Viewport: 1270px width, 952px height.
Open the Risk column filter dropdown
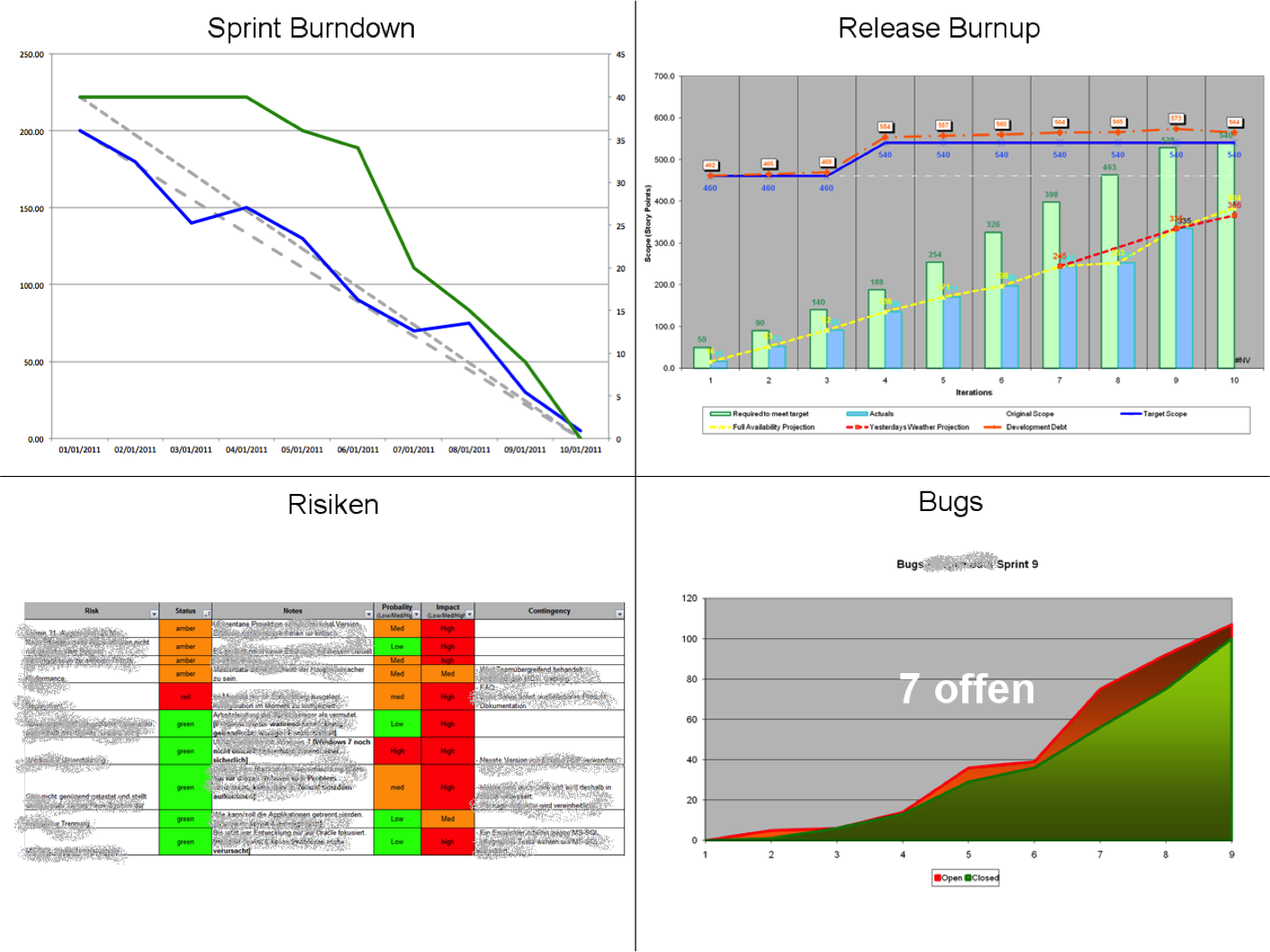tap(154, 614)
